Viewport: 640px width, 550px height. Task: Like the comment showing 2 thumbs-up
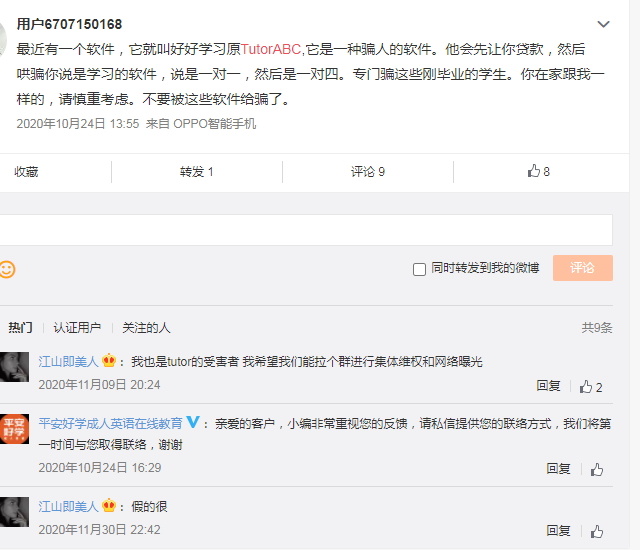point(591,386)
